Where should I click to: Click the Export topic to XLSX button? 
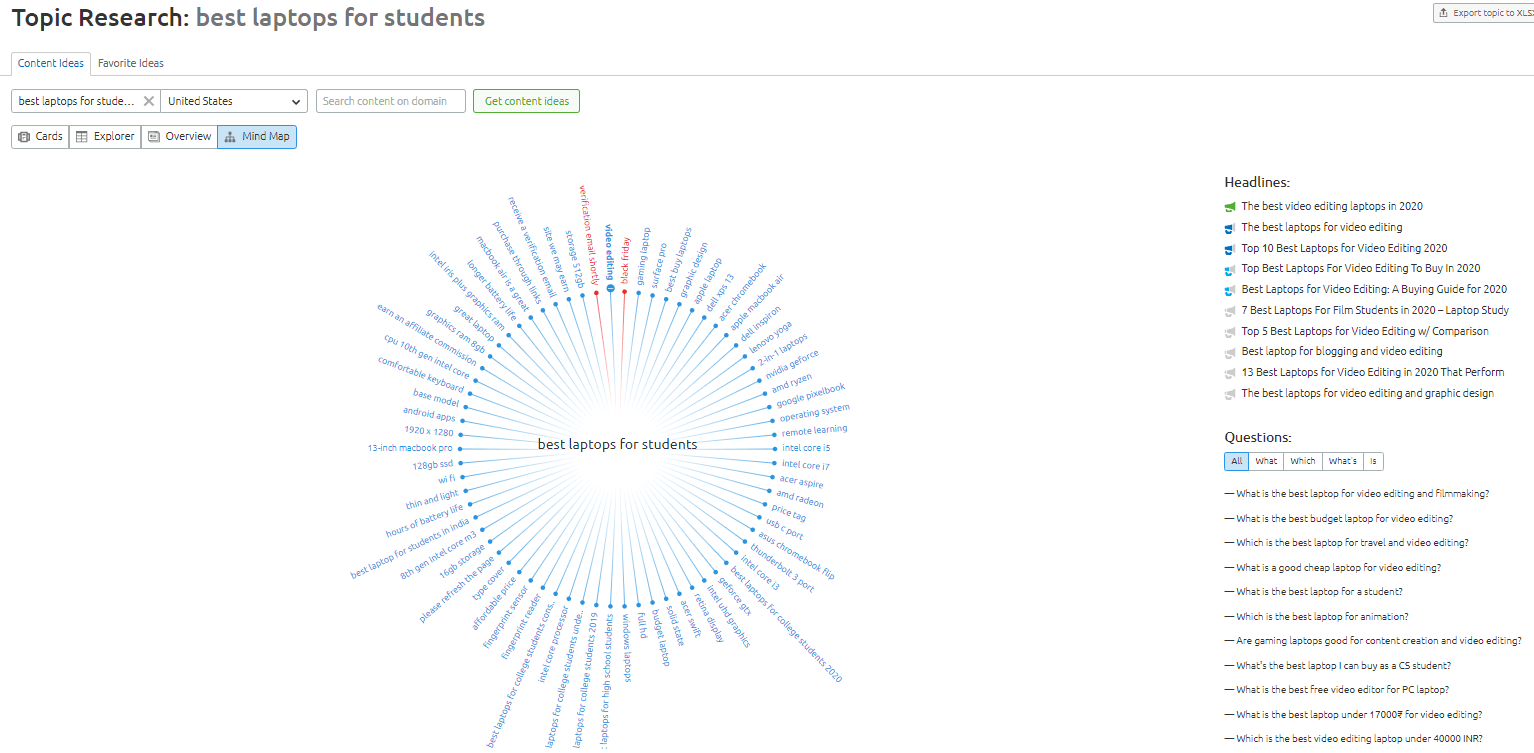(x=1484, y=13)
